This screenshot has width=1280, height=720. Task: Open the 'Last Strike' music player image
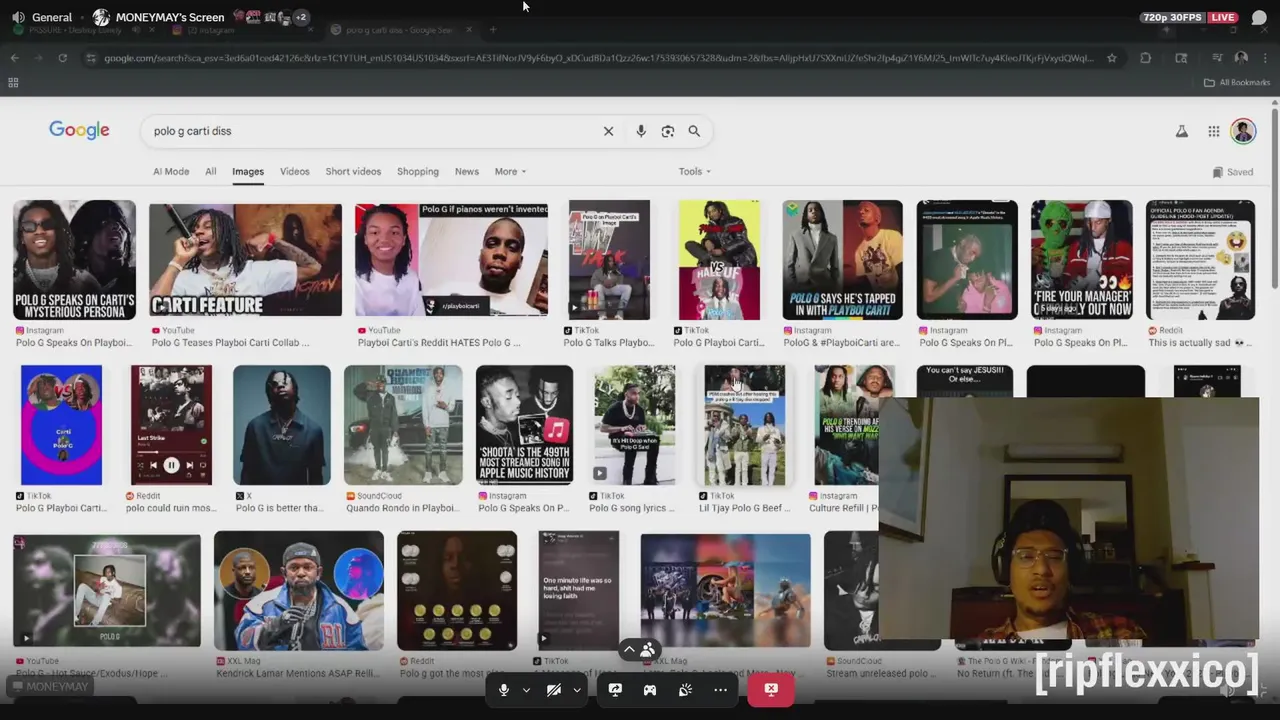pyautogui.click(x=171, y=425)
